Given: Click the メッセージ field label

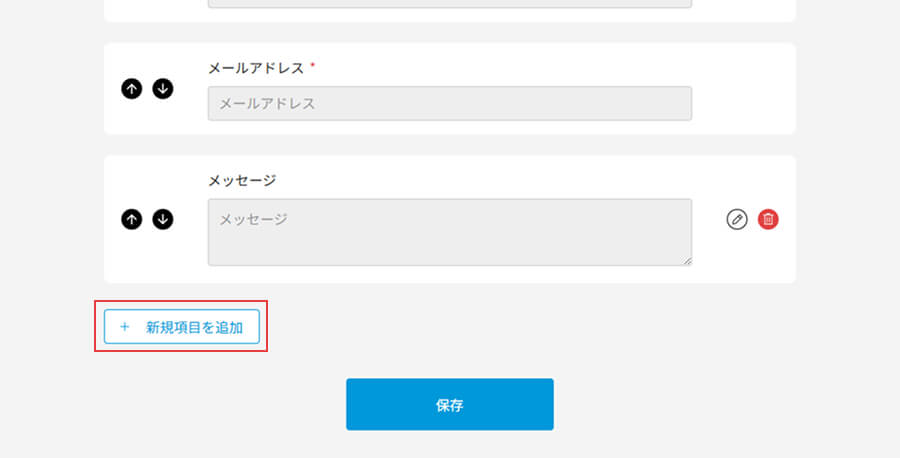Looking at the screenshot, I should [242, 180].
